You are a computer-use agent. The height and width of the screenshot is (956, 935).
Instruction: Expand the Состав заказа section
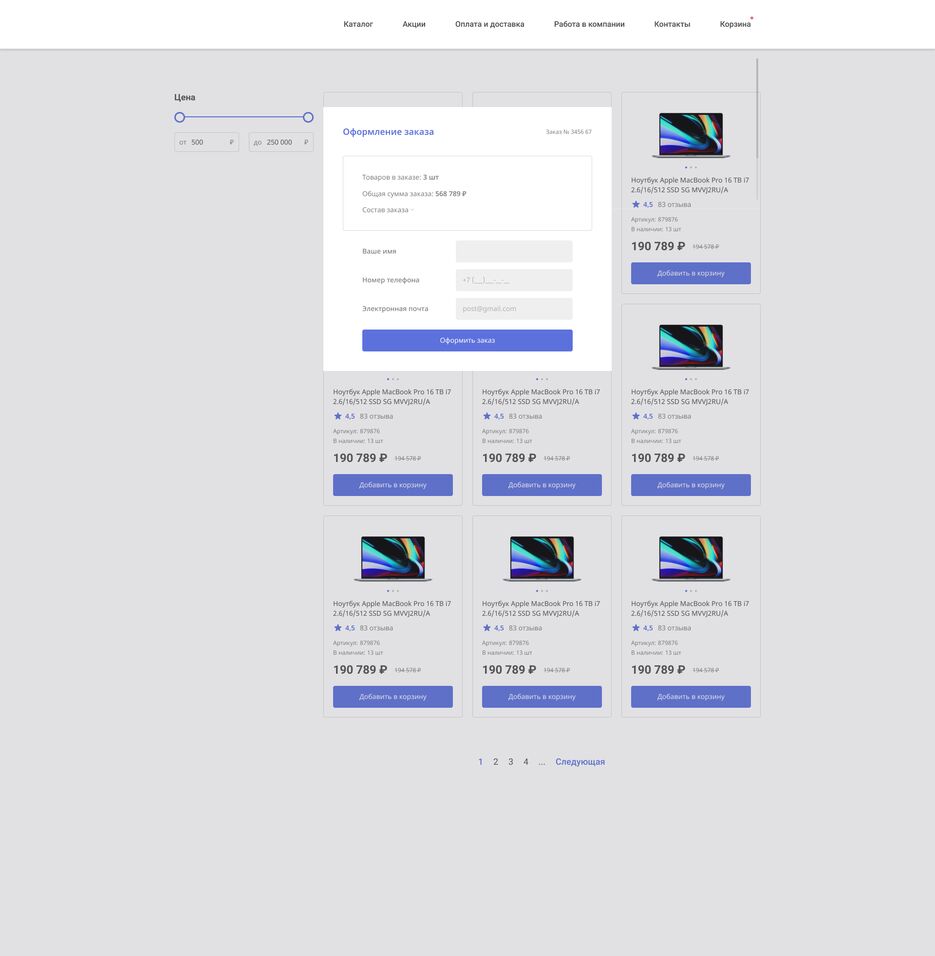point(388,210)
